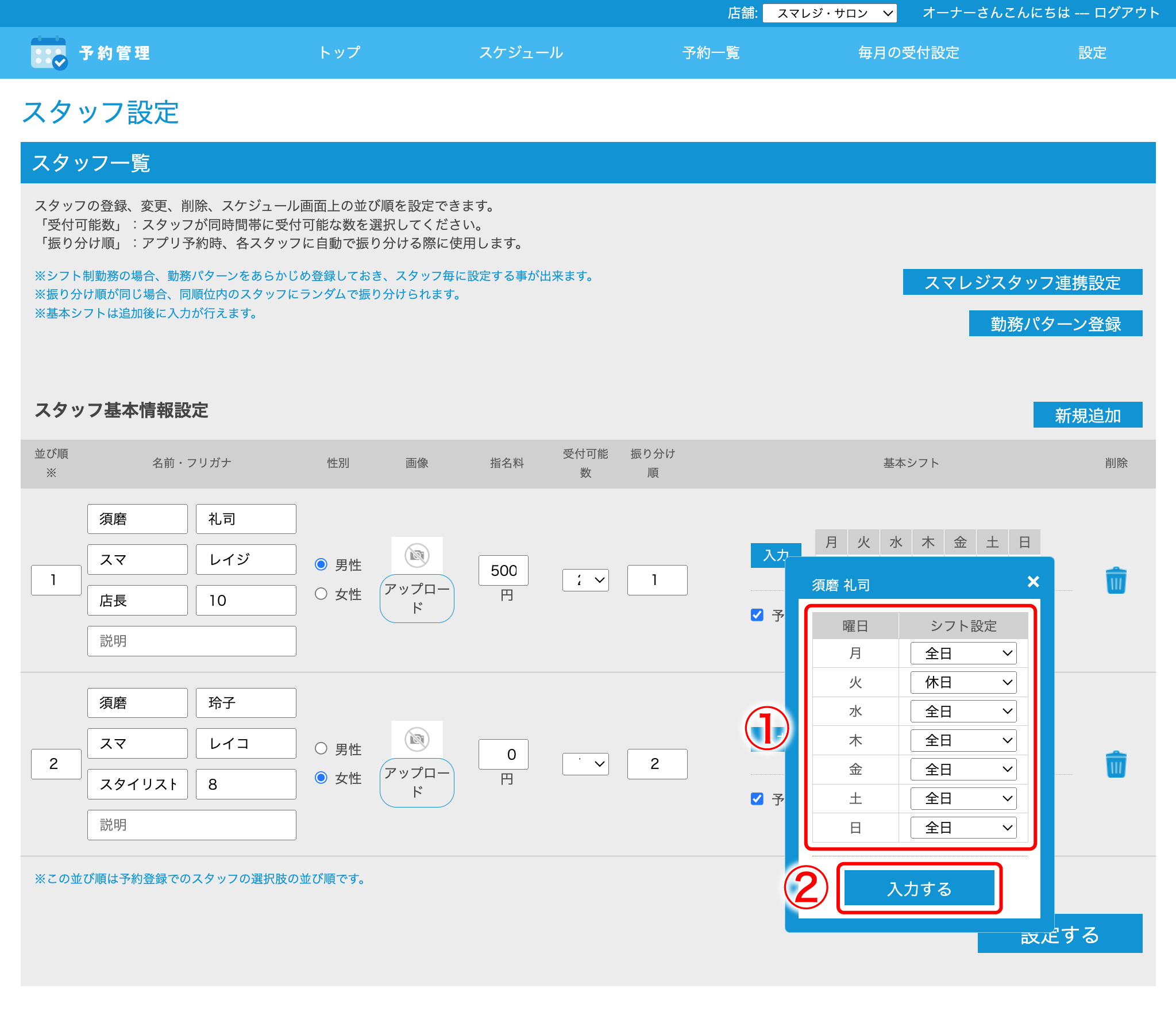Open 月曜日 shift setting dropdown

coord(962,653)
